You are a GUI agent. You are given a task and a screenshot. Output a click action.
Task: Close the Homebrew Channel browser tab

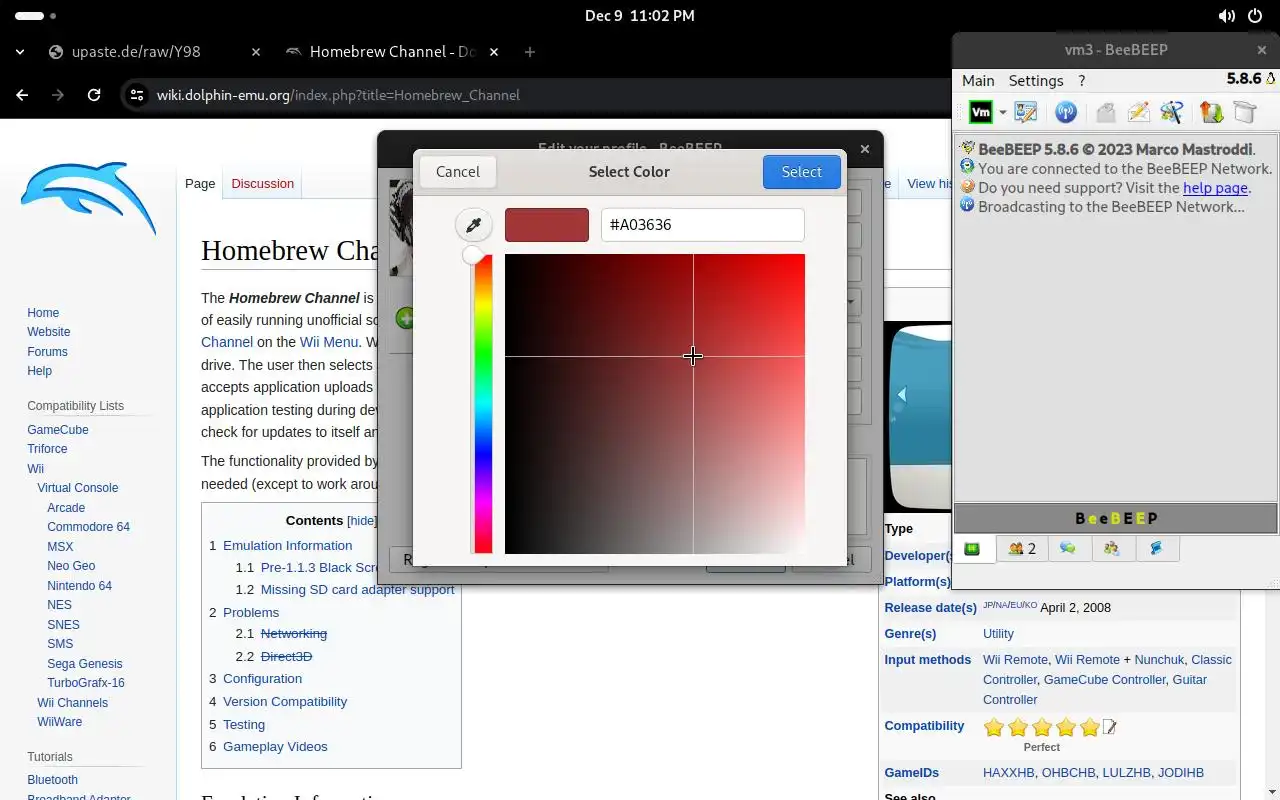click(x=494, y=52)
